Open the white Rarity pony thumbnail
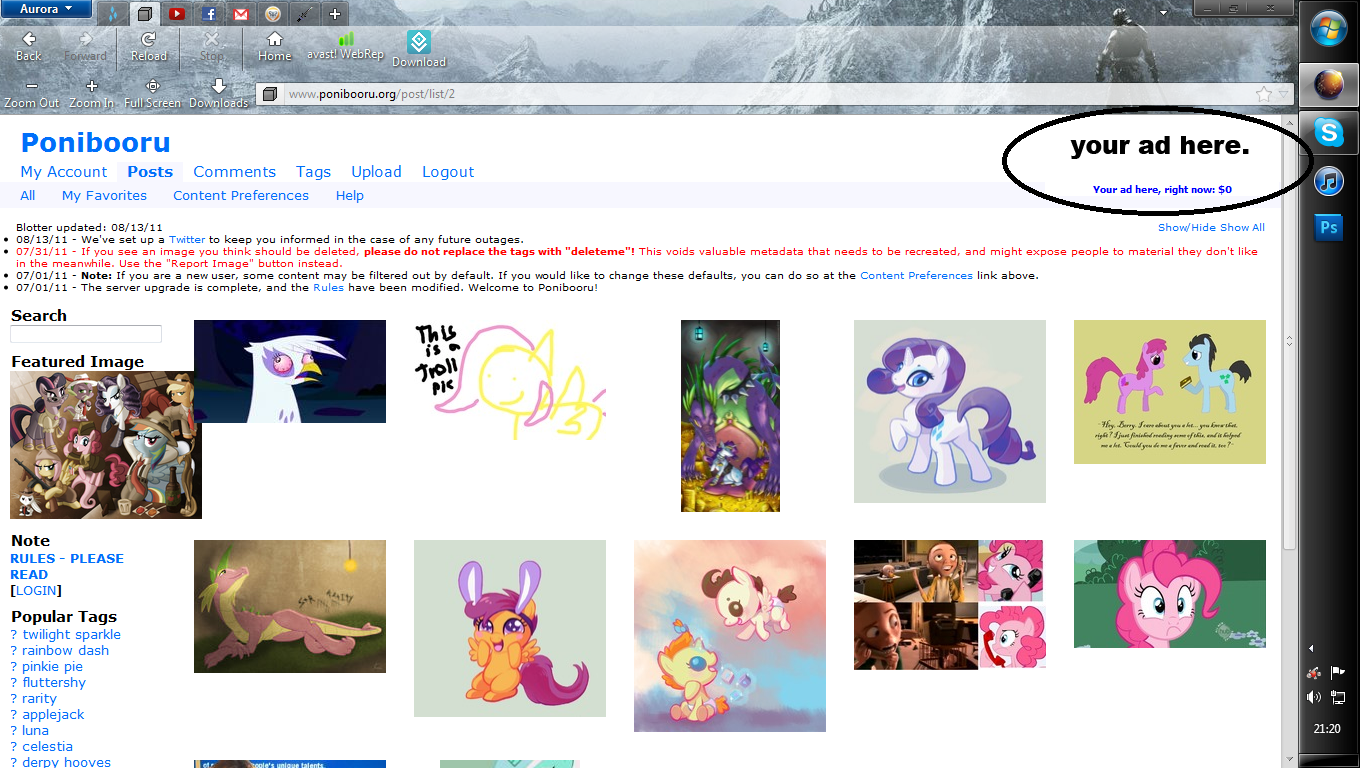This screenshot has width=1360, height=768. pos(950,411)
